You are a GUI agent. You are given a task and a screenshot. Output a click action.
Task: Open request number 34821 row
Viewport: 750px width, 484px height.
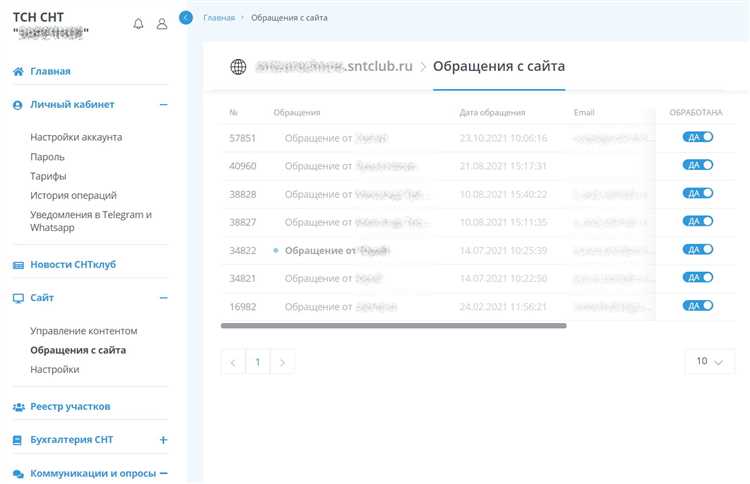[478, 278]
